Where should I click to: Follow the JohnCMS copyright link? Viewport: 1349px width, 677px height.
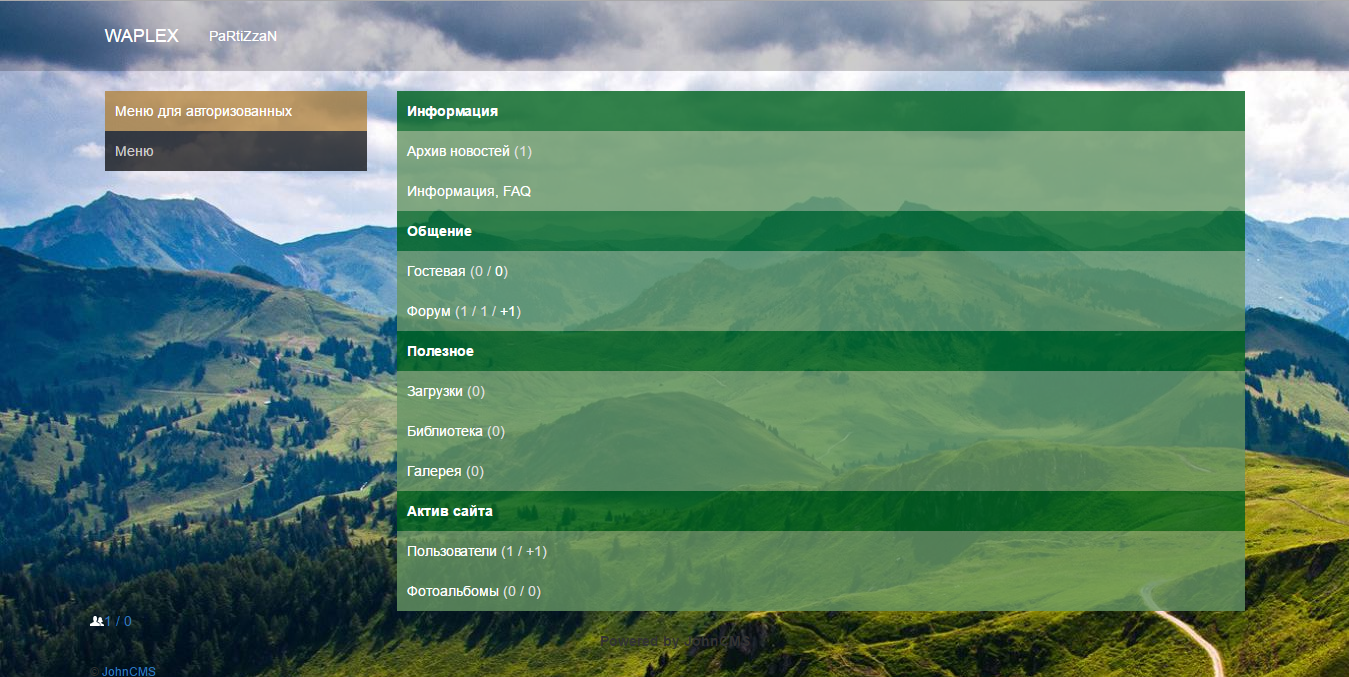(128, 672)
